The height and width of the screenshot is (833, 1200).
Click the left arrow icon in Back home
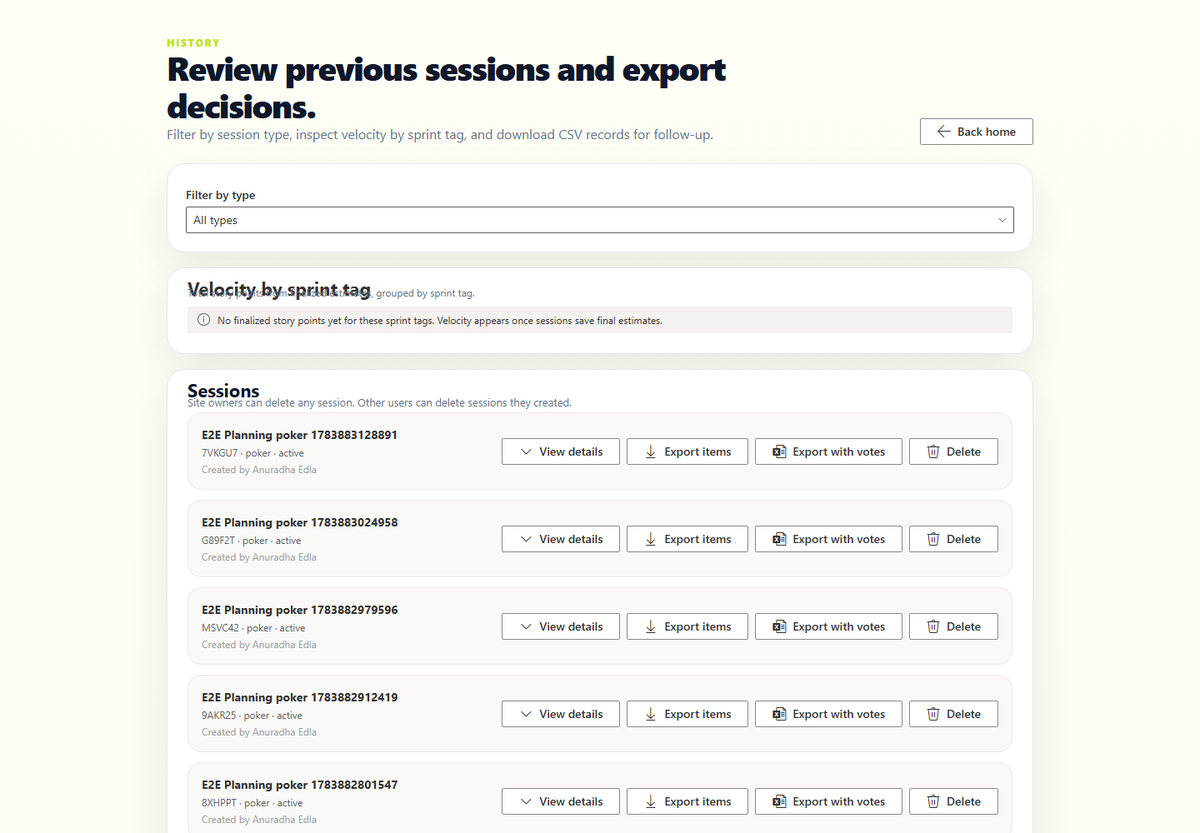[x=943, y=132]
